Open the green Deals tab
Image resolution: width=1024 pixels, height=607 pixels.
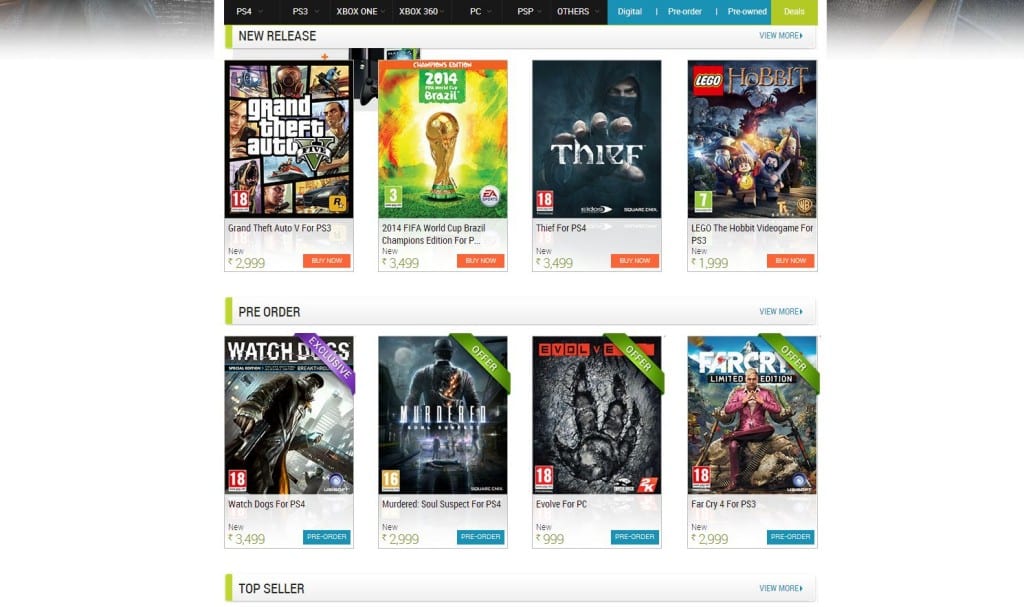[794, 12]
